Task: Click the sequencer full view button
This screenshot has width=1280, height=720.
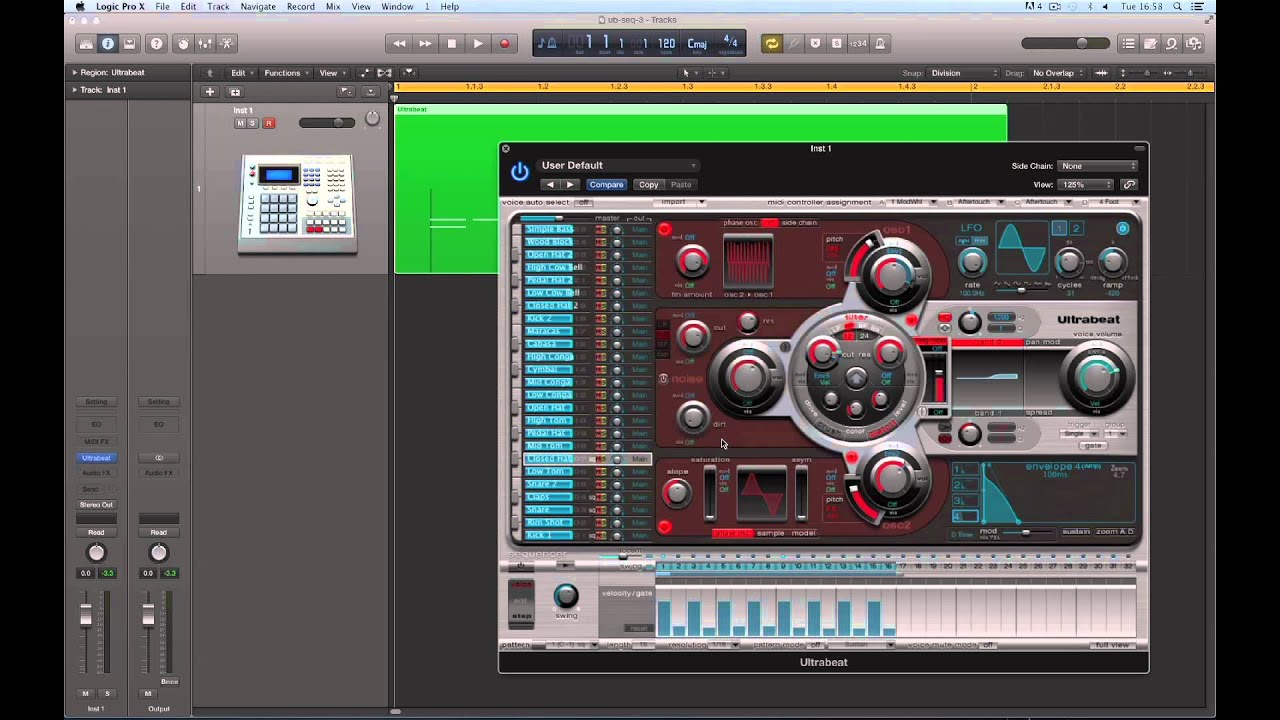Action: tap(1113, 645)
